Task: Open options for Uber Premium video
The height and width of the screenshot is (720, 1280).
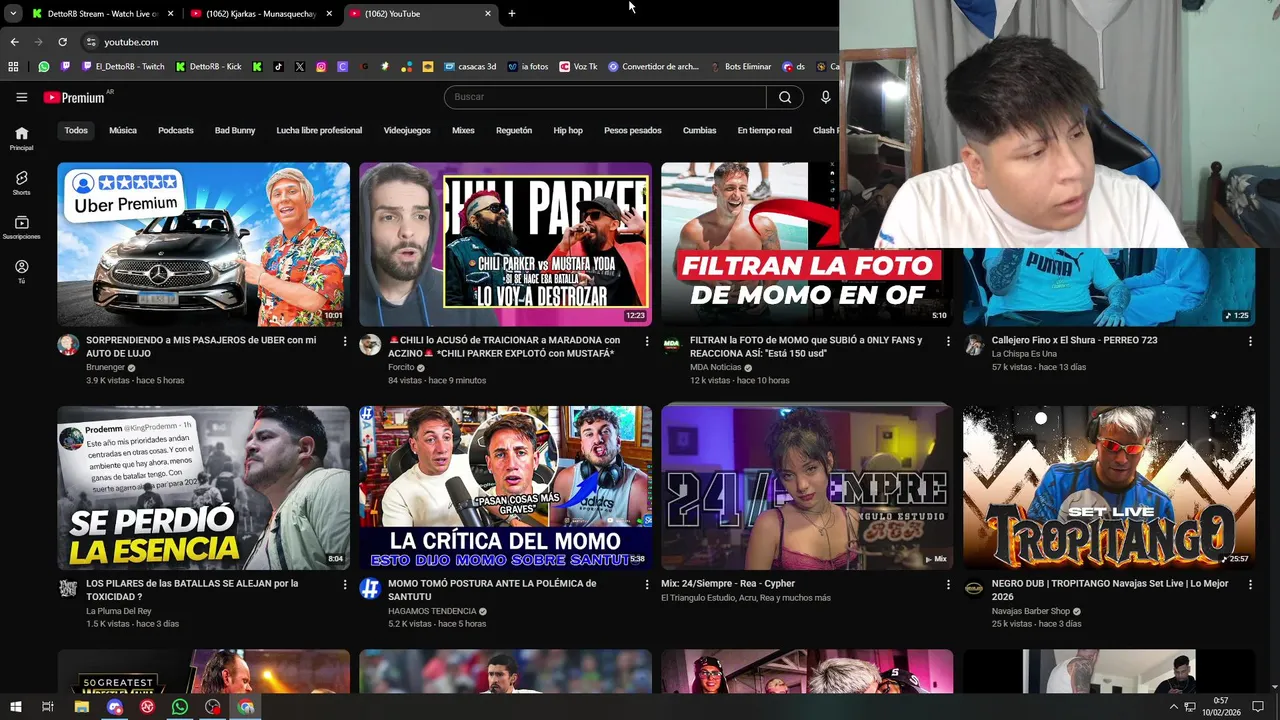Action: pos(345,341)
